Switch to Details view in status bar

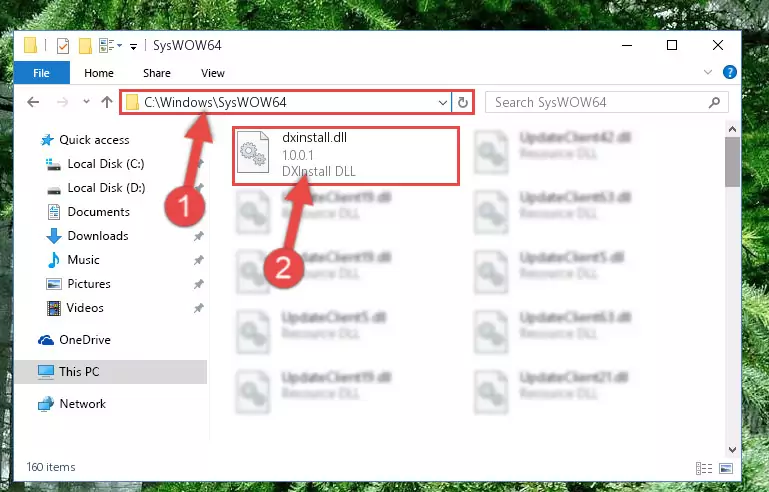[704, 468]
